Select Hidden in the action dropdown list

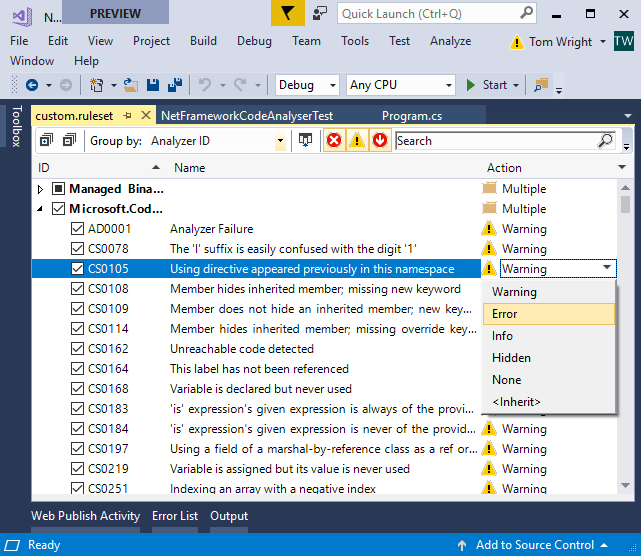pyautogui.click(x=549, y=358)
